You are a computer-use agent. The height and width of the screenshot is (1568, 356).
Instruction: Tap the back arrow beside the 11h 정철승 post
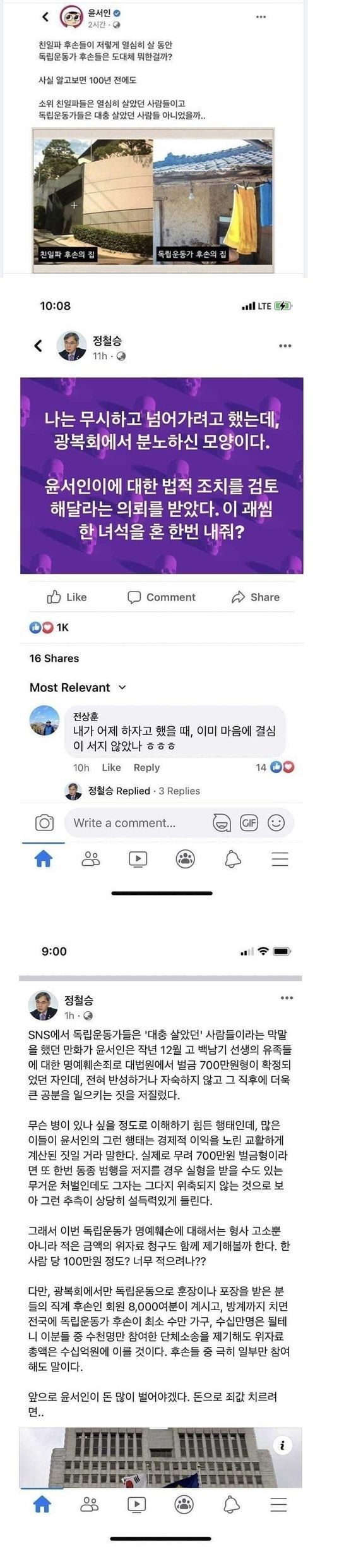pyautogui.click(x=39, y=346)
